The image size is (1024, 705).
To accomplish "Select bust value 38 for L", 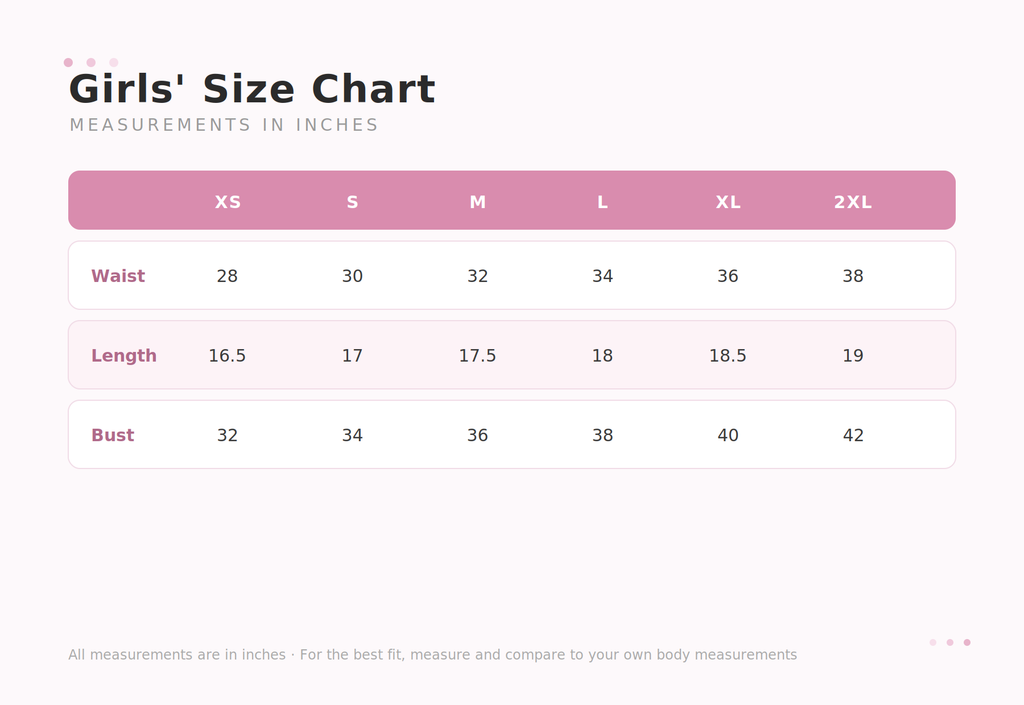I will 603,435.
